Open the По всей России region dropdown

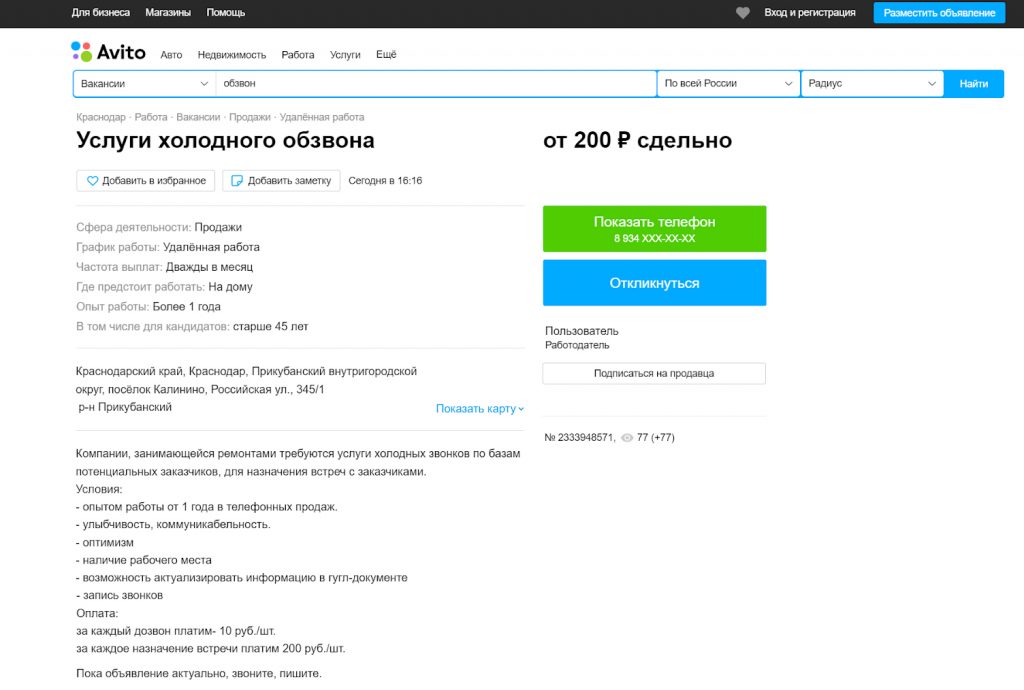pos(727,84)
